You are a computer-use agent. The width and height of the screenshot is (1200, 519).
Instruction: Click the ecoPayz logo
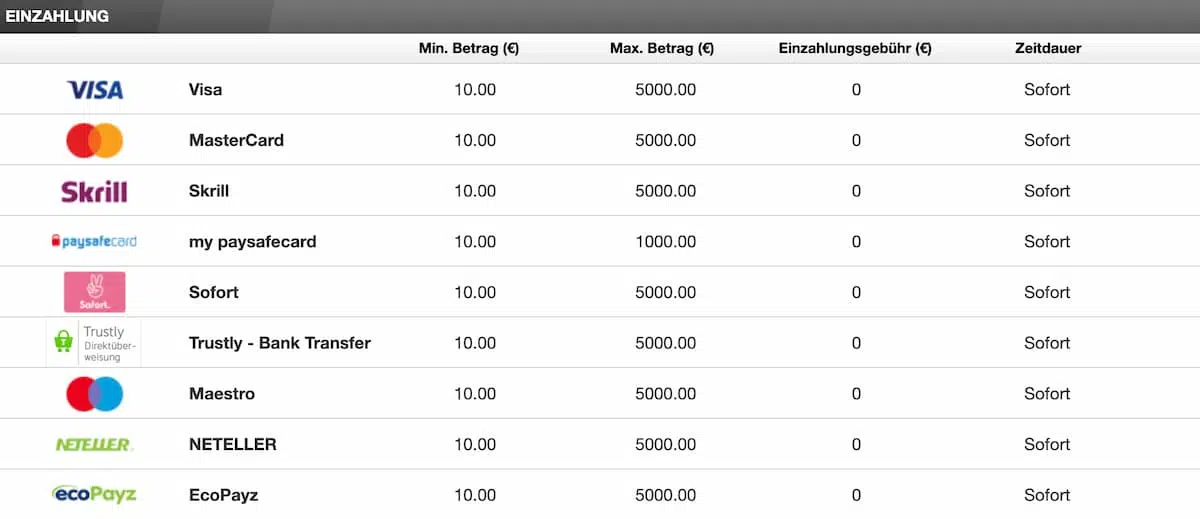point(94,494)
